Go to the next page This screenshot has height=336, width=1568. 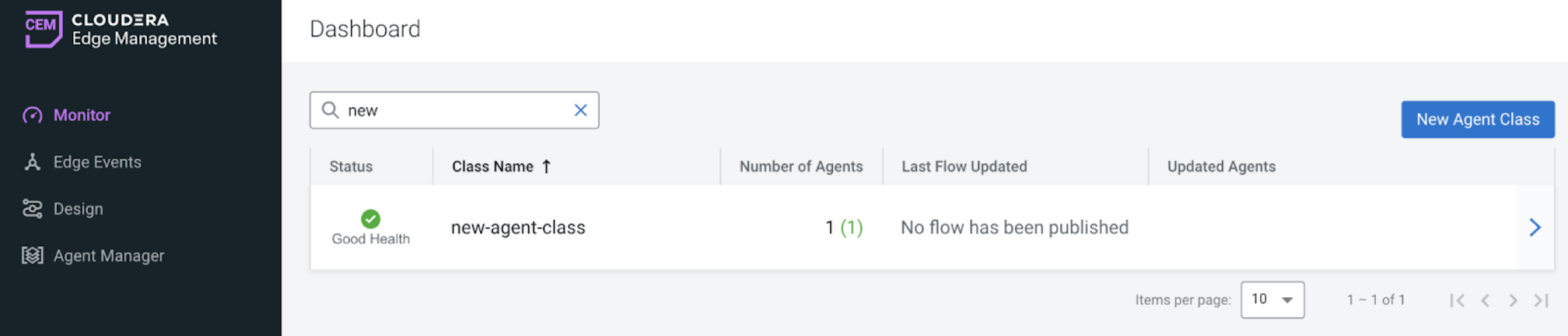click(1513, 300)
